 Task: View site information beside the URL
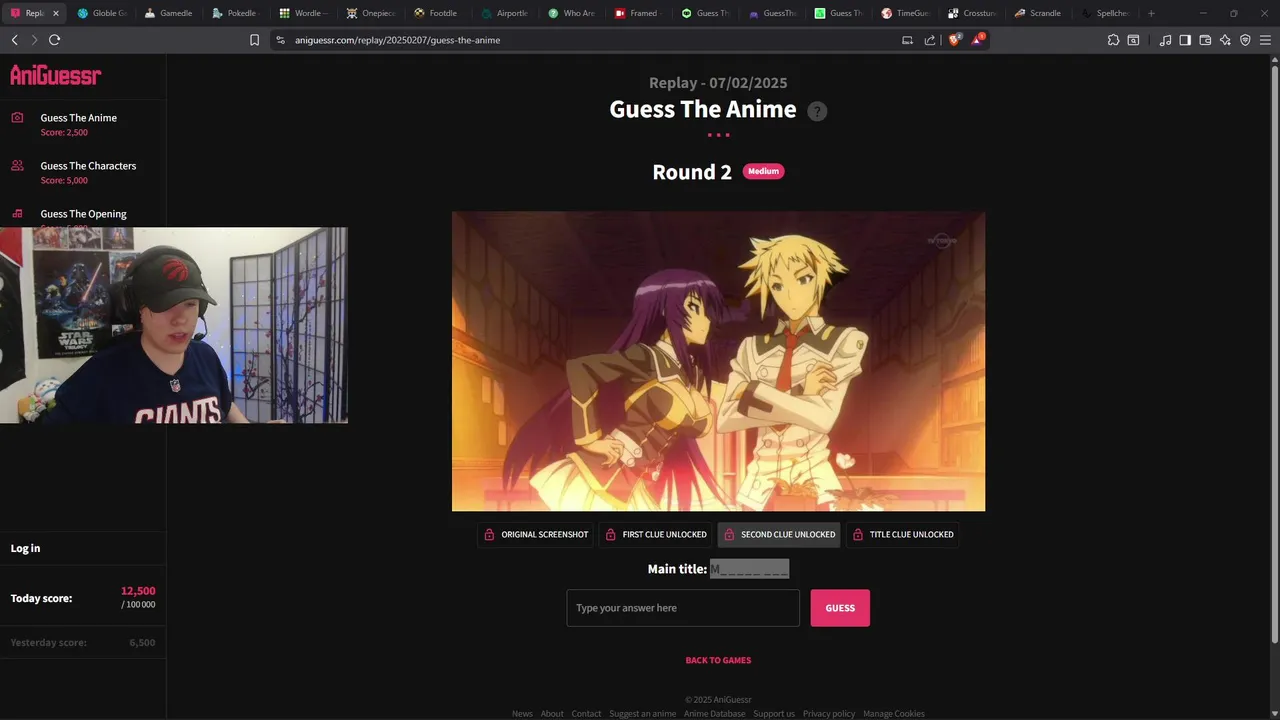[281, 40]
